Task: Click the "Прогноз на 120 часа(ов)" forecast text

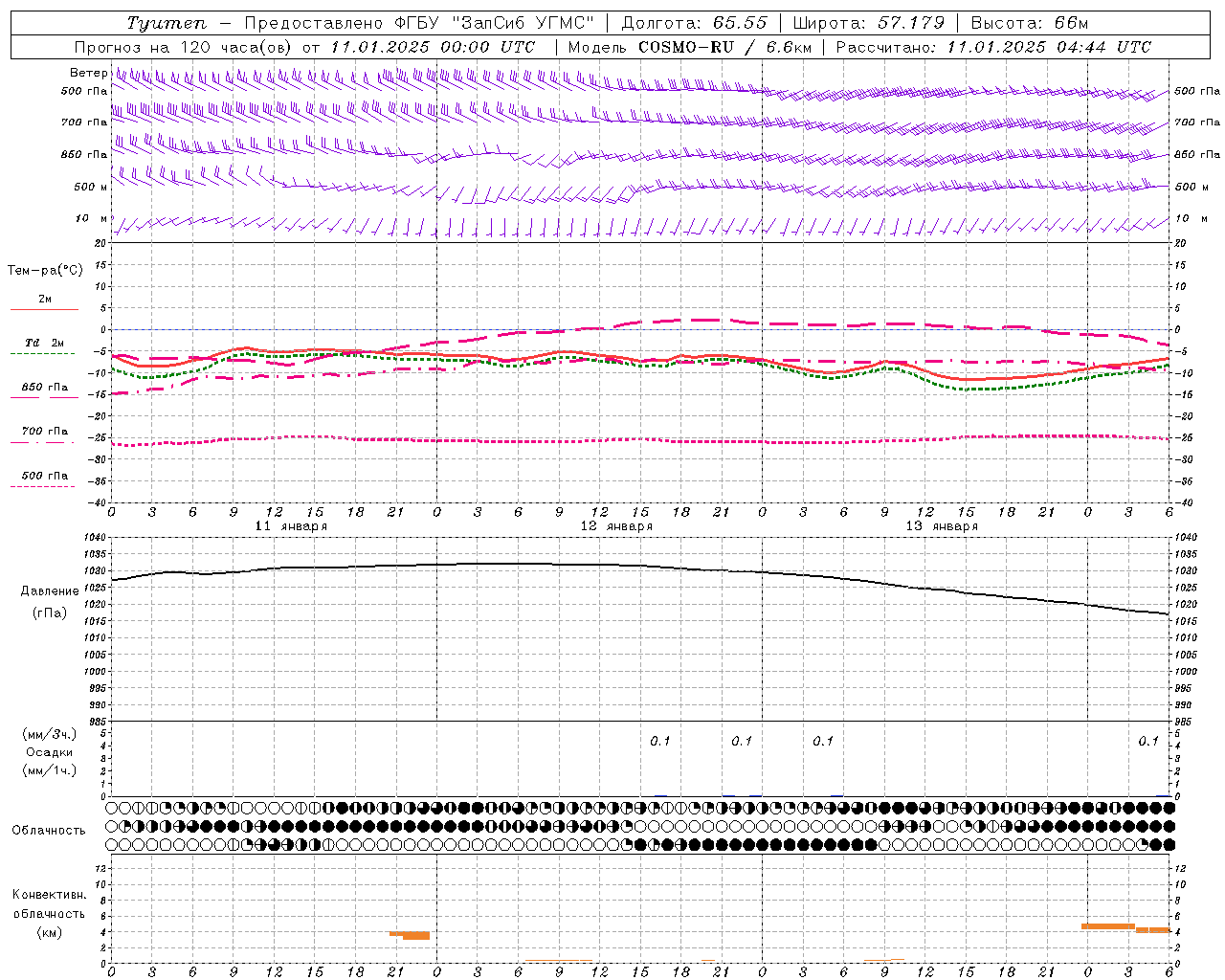Action: click(x=185, y=47)
